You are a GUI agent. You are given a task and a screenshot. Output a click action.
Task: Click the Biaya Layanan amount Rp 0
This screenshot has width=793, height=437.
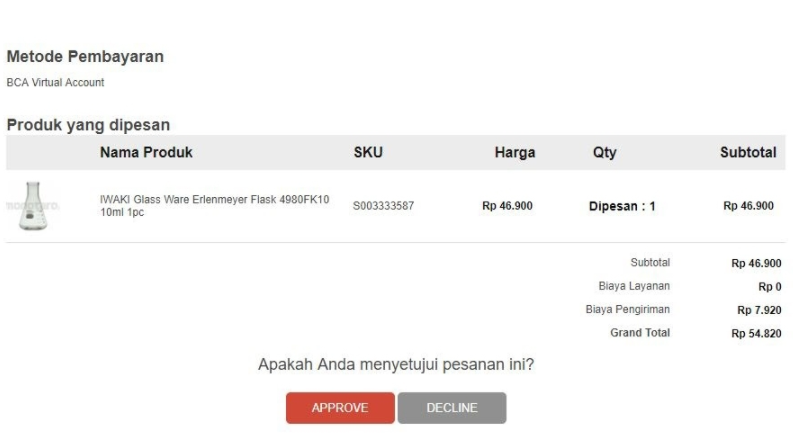point(770,287)
